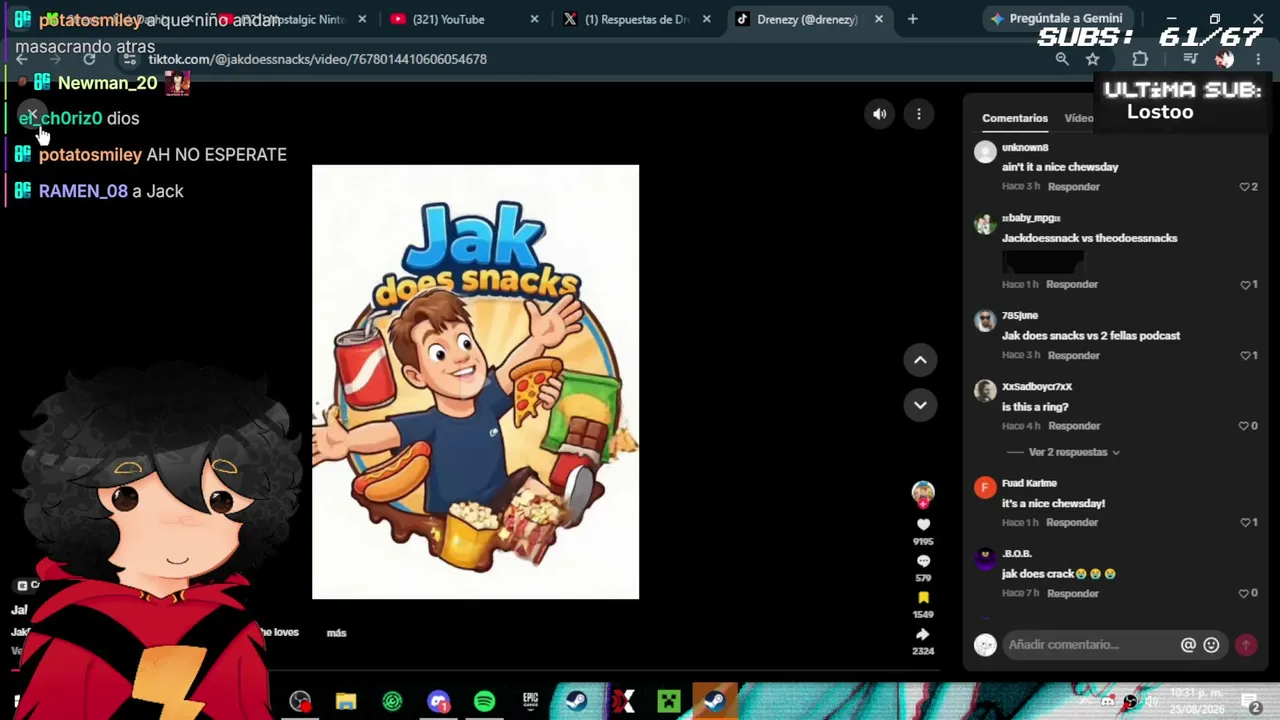Open Spotify from the taskbar
The height and width of the screenshot is (720, 1280).
(484, 701)
